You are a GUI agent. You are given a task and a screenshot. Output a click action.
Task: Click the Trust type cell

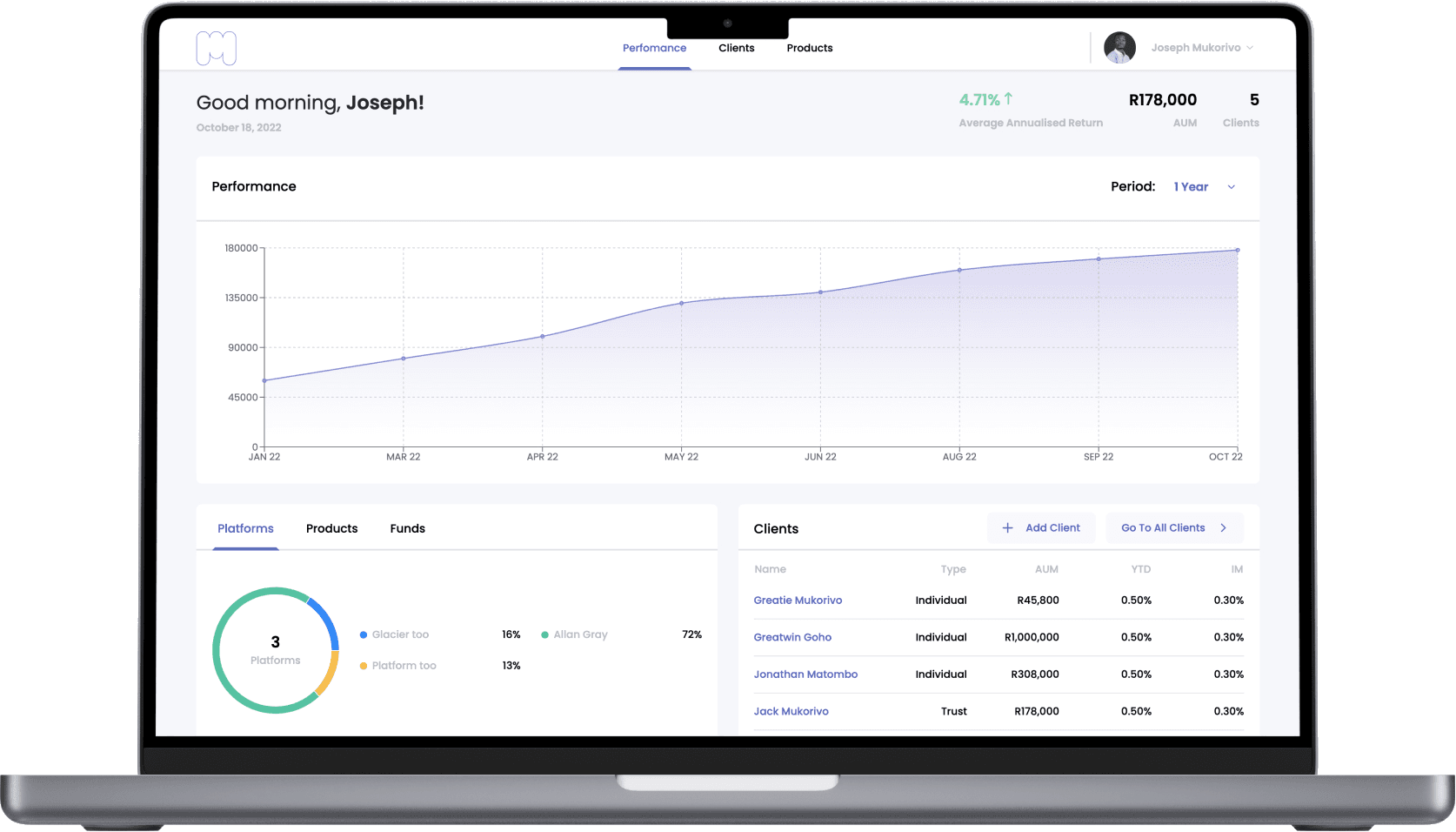pos(953,711)
